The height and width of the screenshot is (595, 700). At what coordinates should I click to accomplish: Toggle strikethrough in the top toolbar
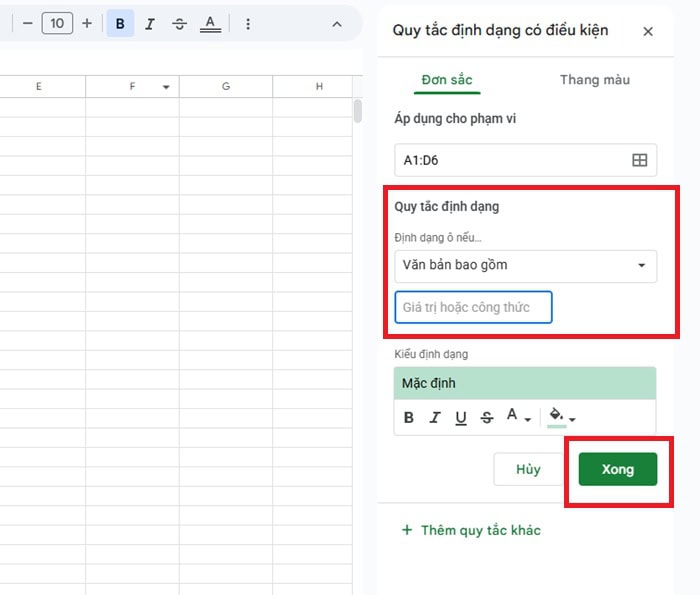(180, 24)
